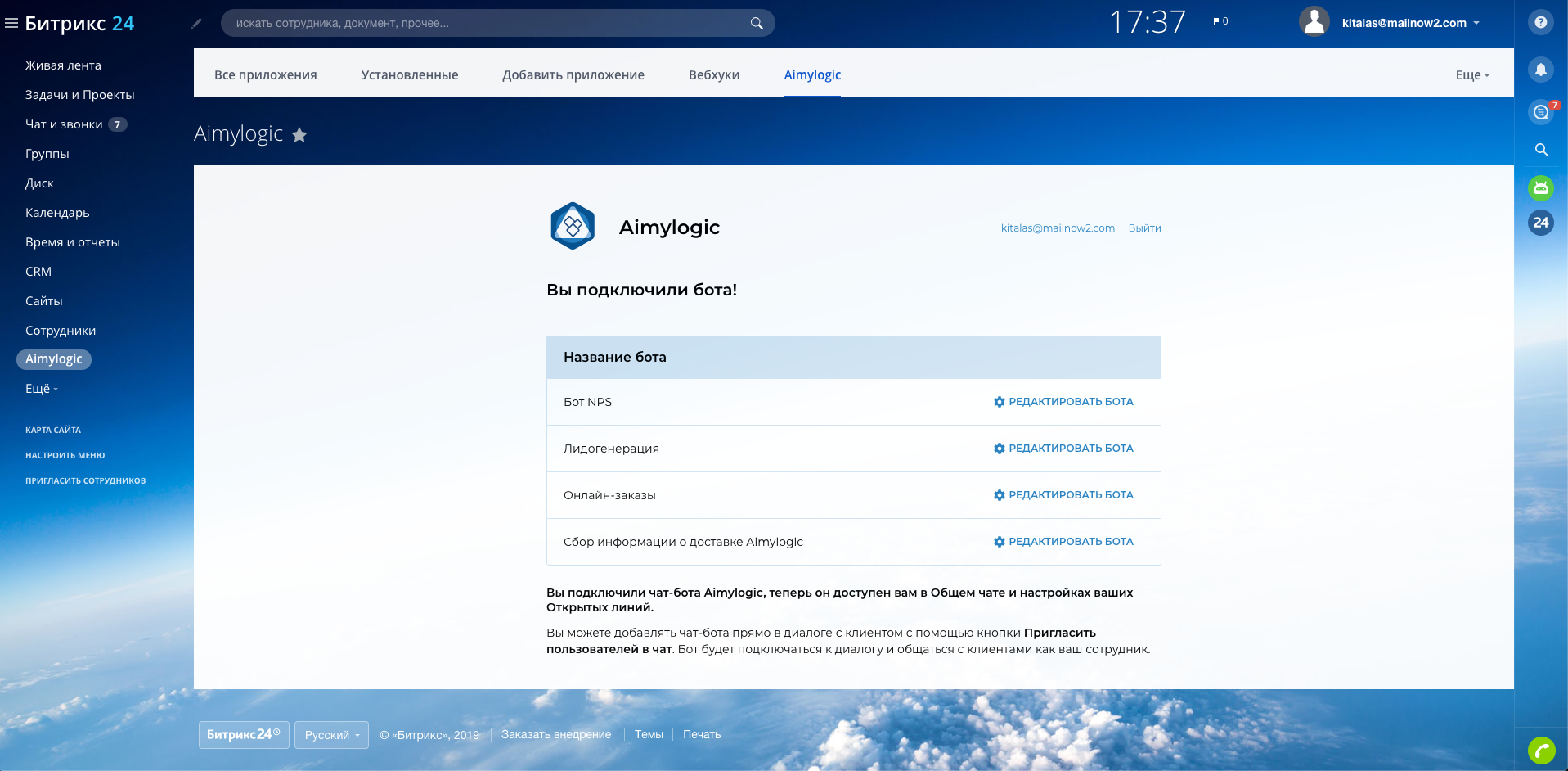
Task: Click the green robot bot icon
Action: [x=1540, y=188]
